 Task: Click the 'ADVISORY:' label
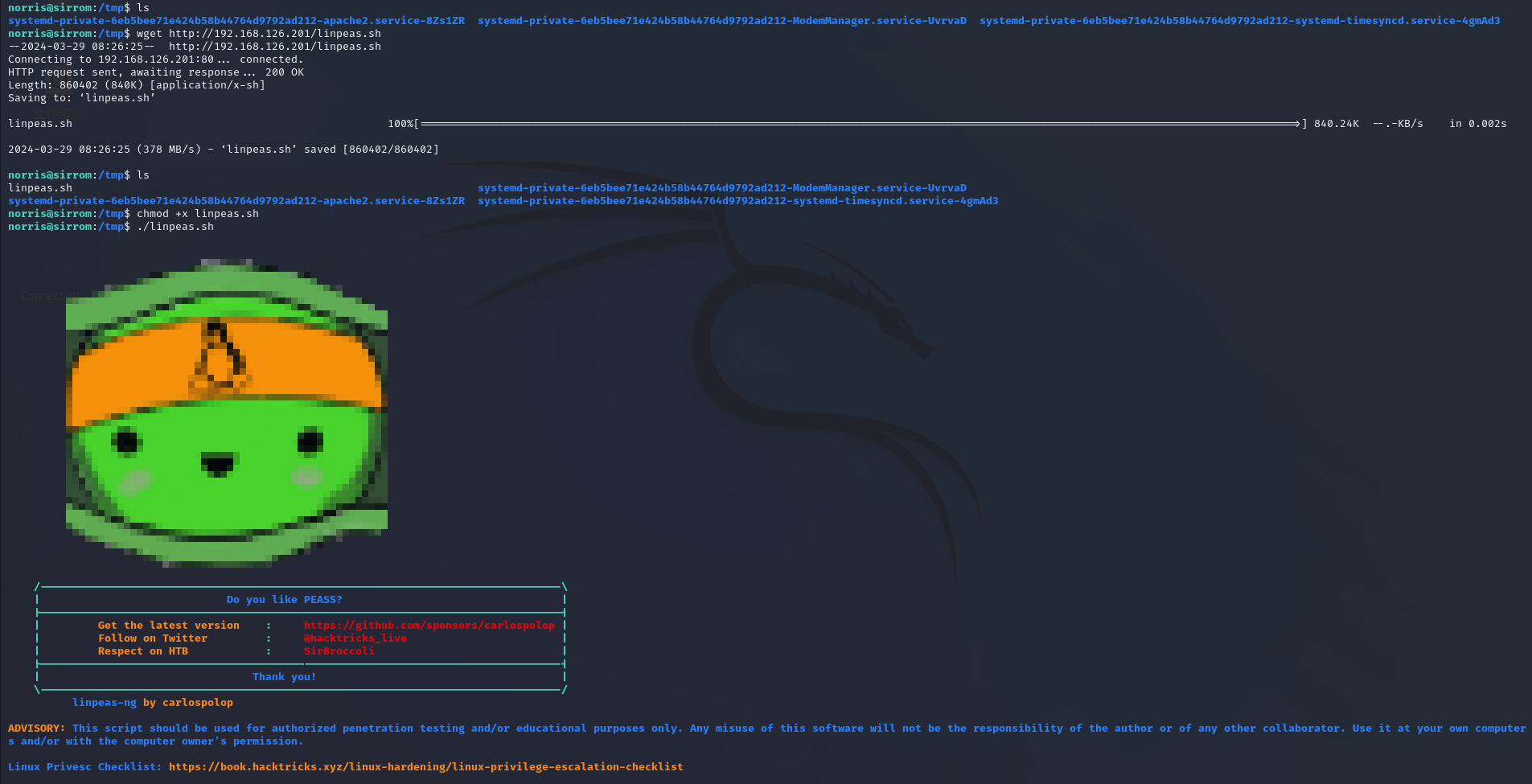[x=37, y=729]
